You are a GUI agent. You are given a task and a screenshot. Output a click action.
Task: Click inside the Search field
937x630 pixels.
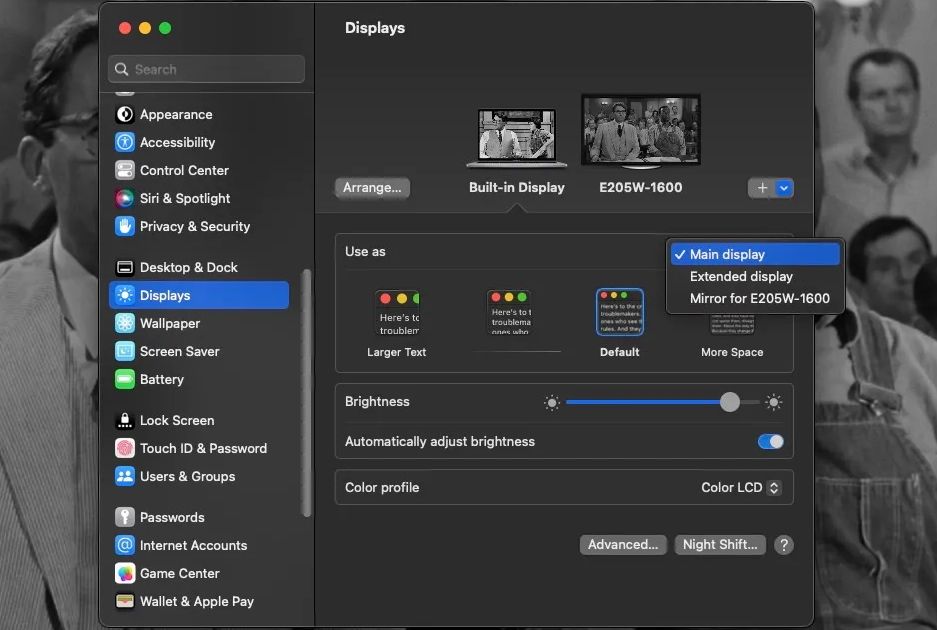click(x=205, y=68)
